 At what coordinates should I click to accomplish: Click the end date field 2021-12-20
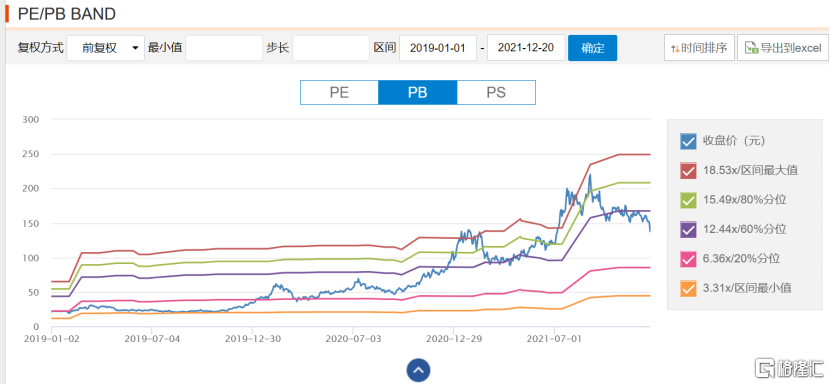point(526,48)
